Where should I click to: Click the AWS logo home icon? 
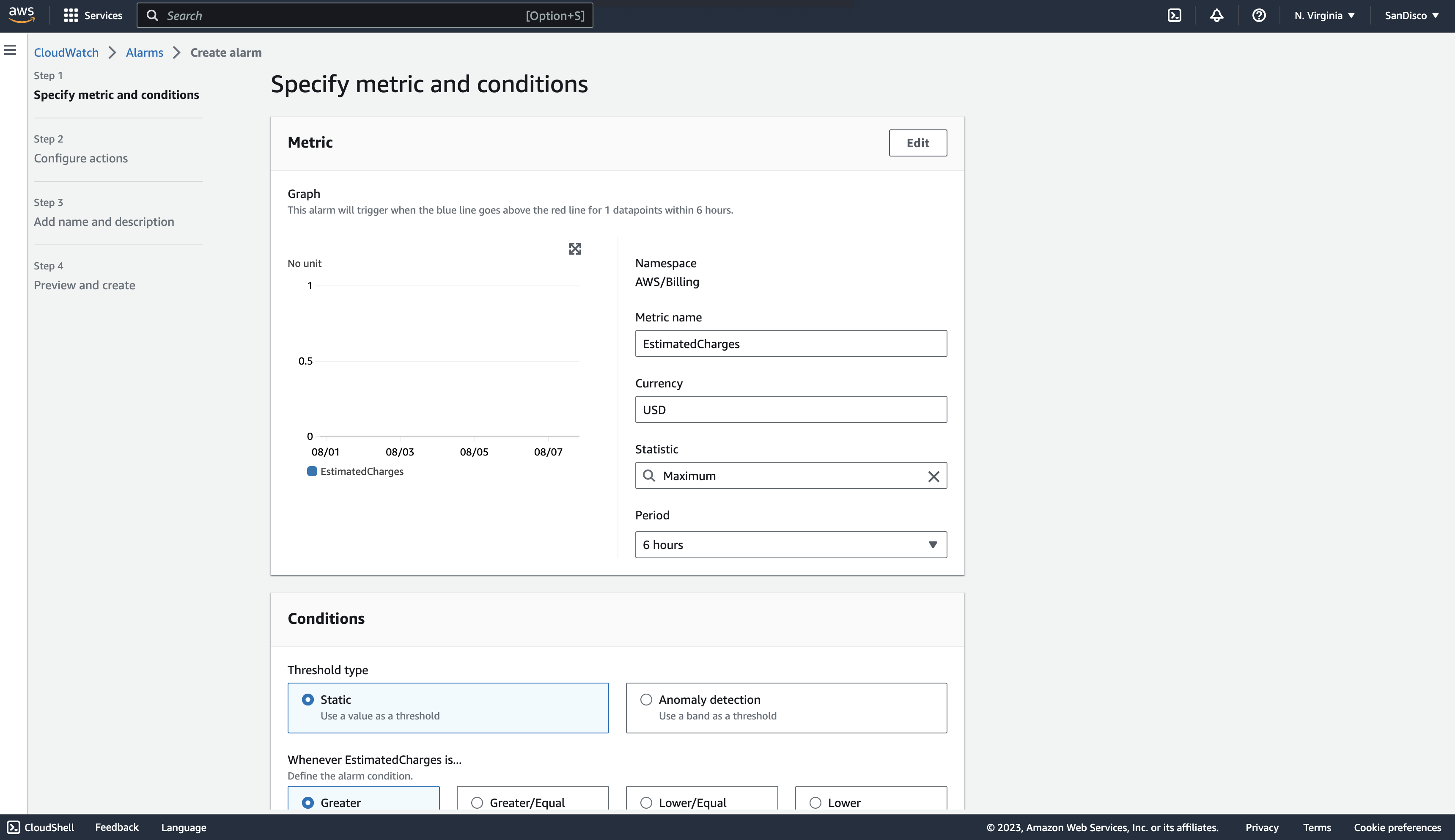pyautogui.click(x=21, y=14)
